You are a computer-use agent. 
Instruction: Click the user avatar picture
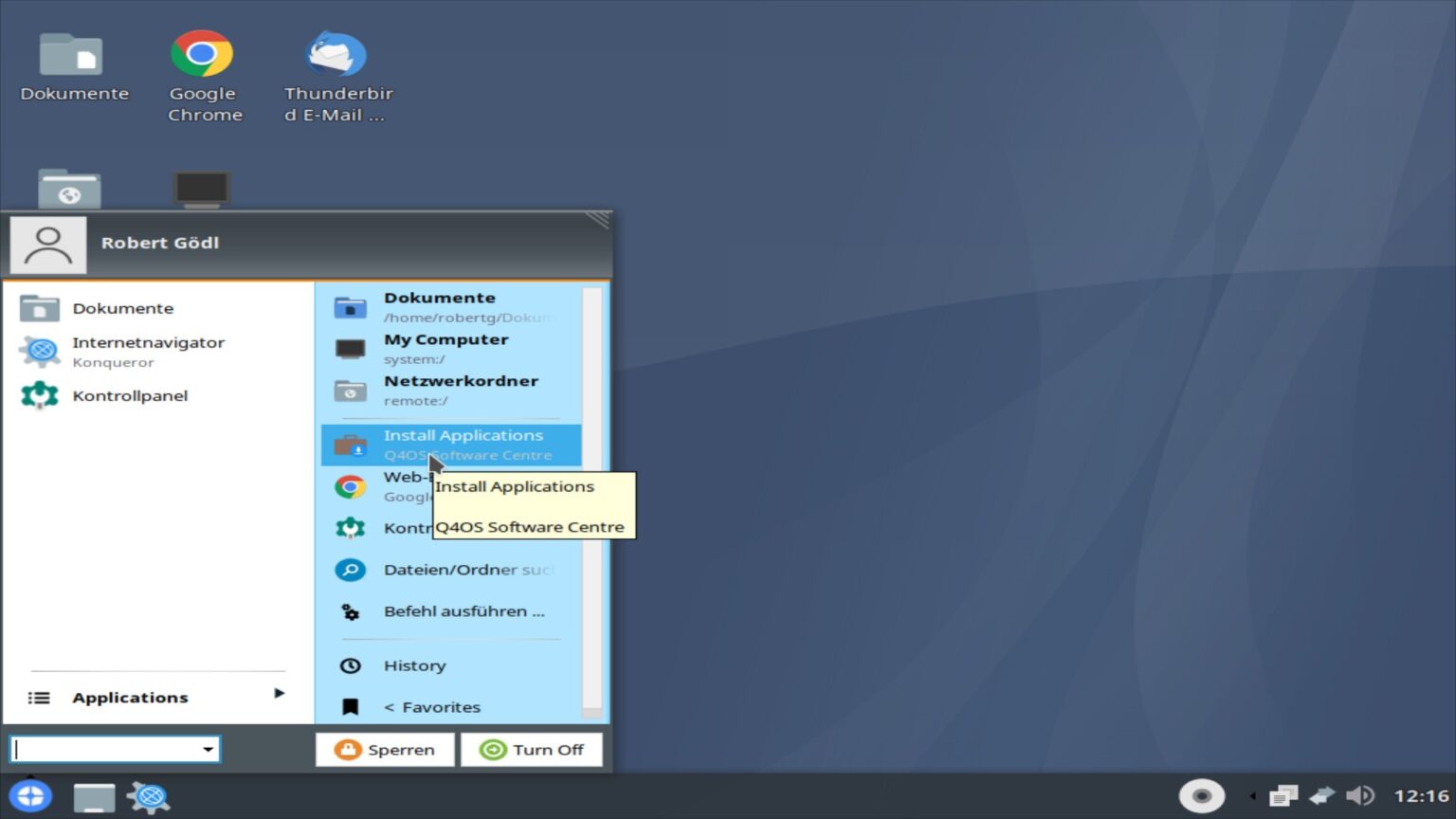(48, 244)
